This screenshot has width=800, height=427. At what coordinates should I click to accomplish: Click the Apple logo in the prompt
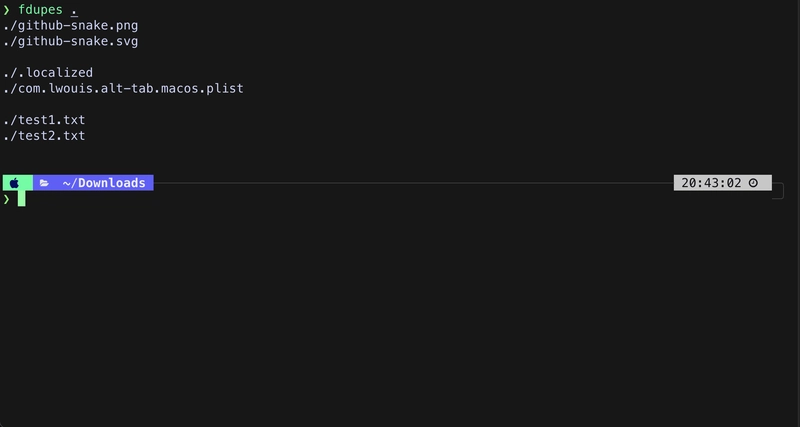[14, 183]
